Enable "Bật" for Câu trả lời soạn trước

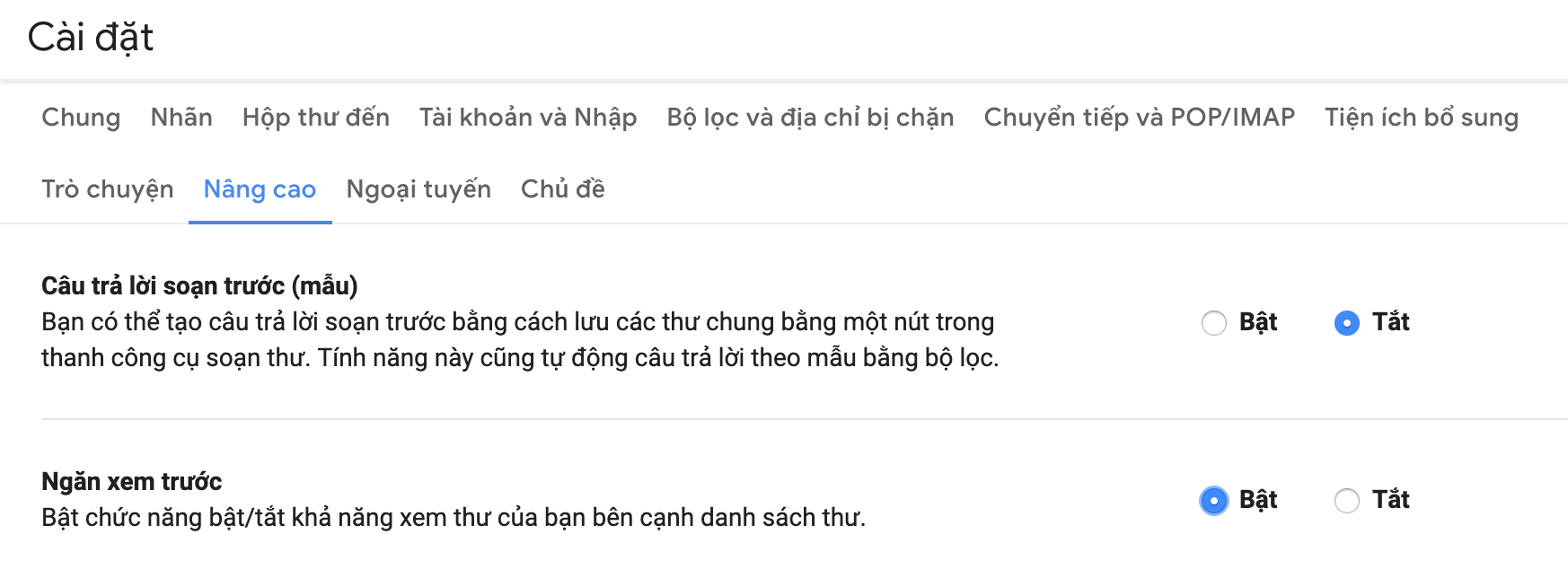[1214, 321]
